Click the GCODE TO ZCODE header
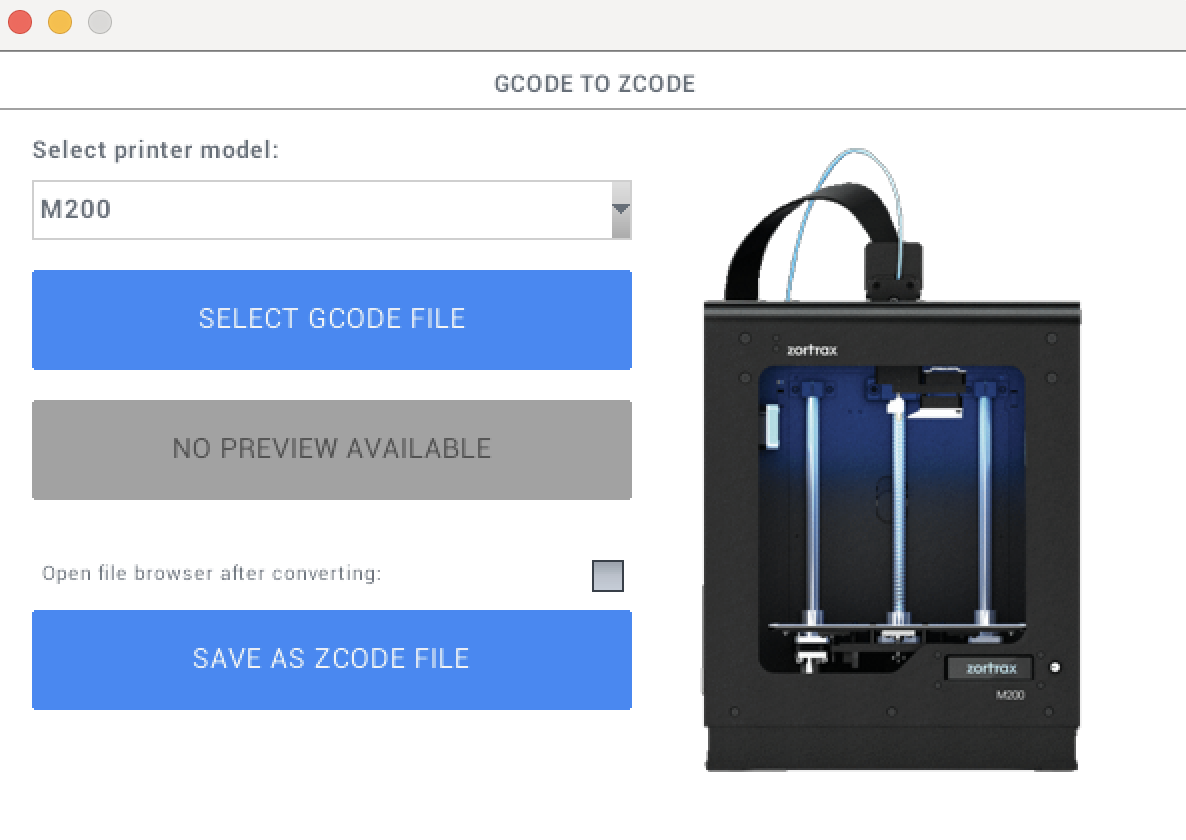 594,83
